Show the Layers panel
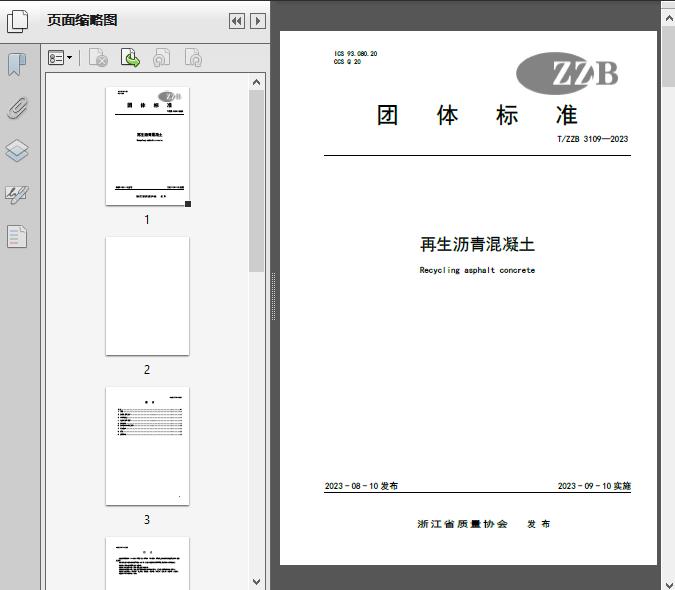 click(x=17, y=151)
